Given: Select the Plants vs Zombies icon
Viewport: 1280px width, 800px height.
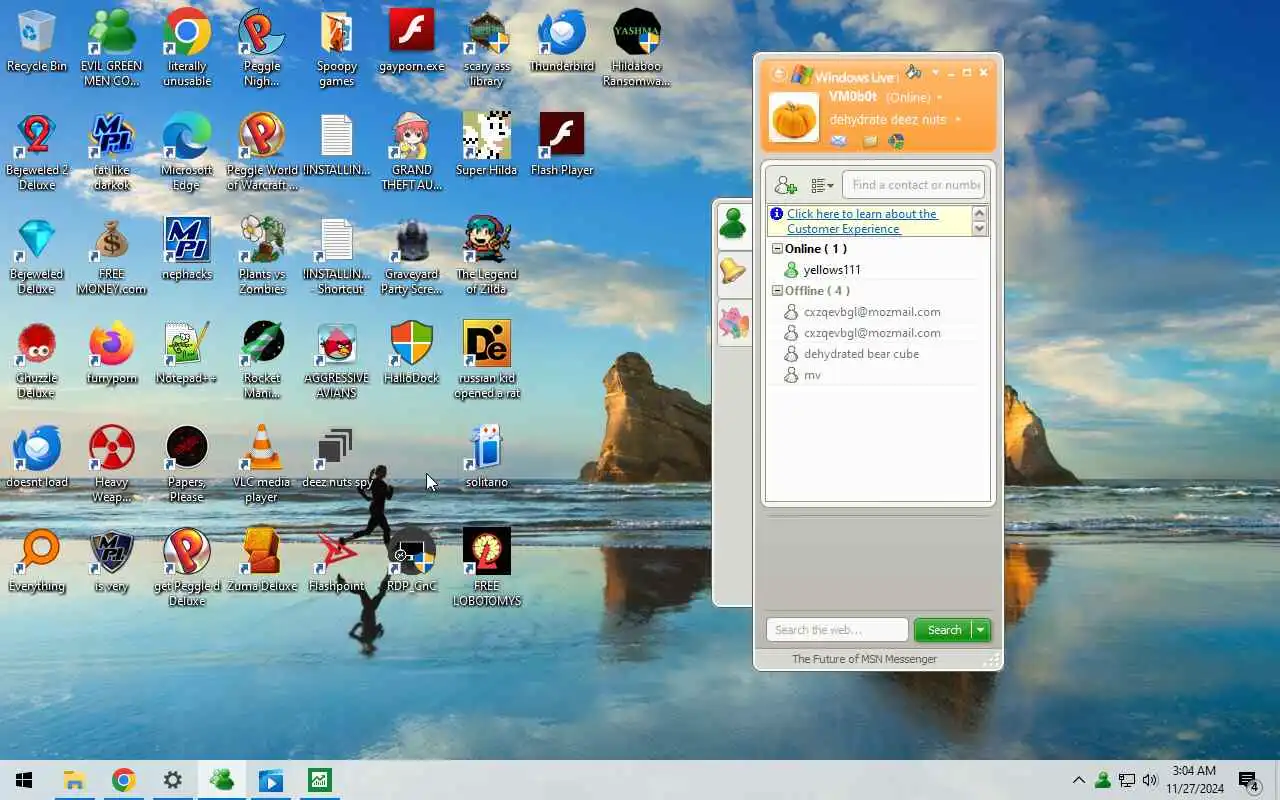Looking at the screenshot, I should pos(262,256).
